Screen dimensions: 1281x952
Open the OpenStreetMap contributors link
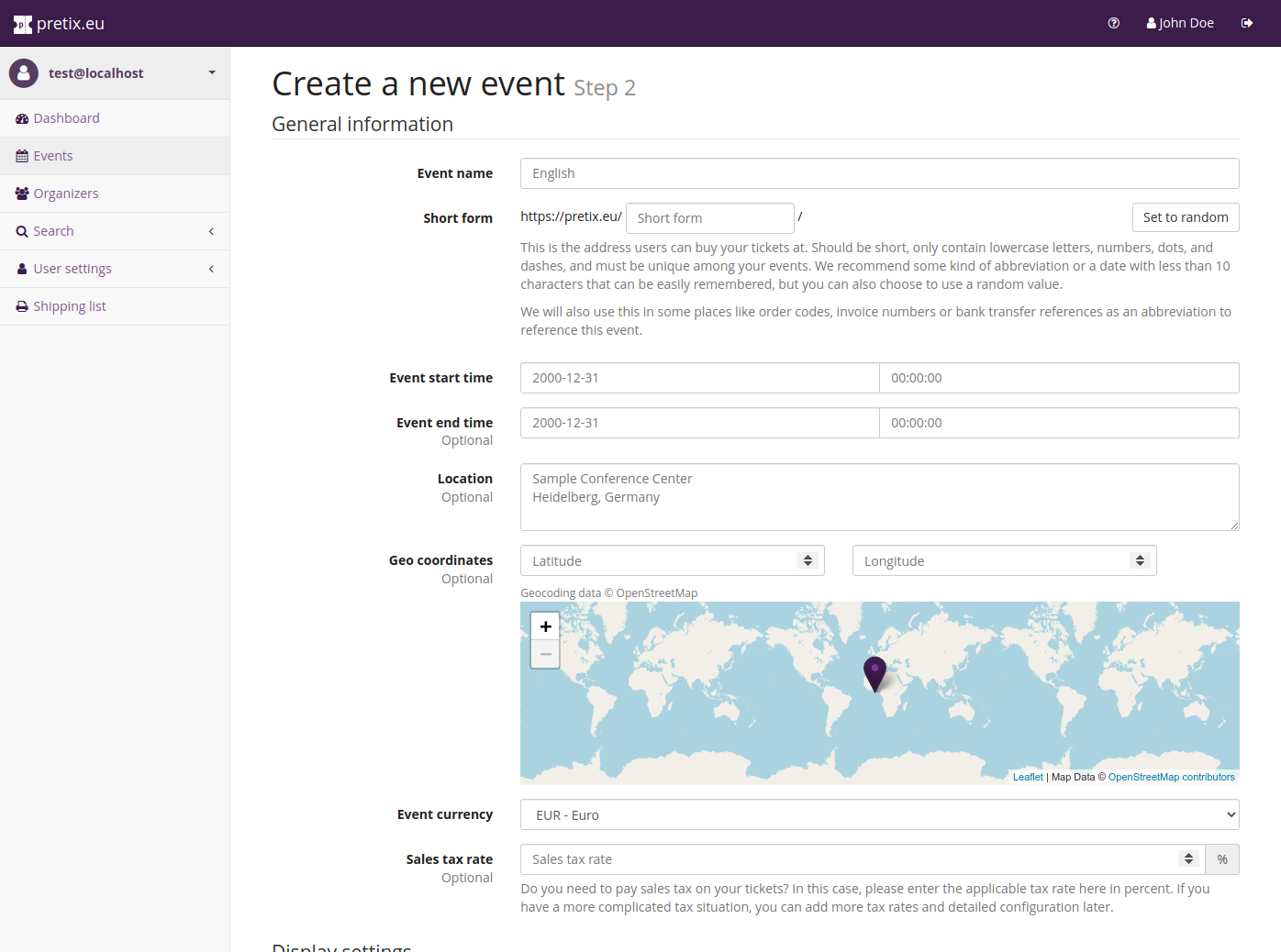coord(1171,777)
